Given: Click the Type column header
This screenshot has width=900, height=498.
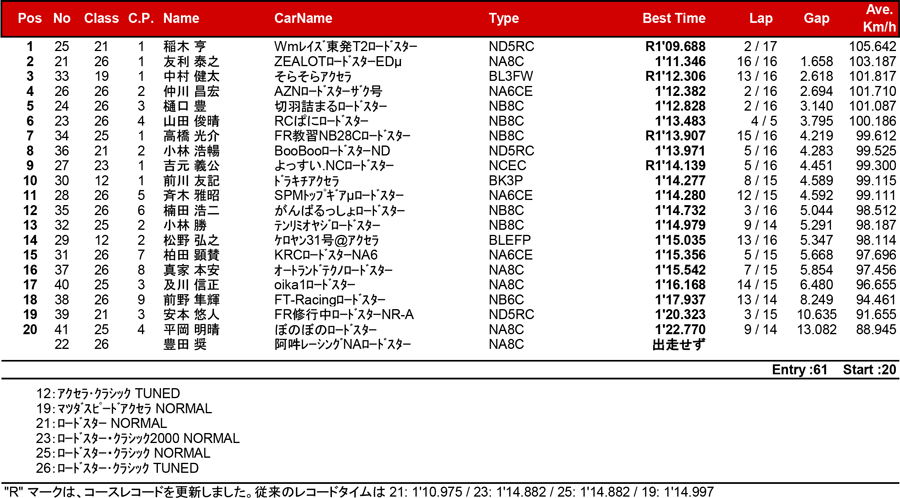Looking at the screenshot, I should tap(503, 18).
